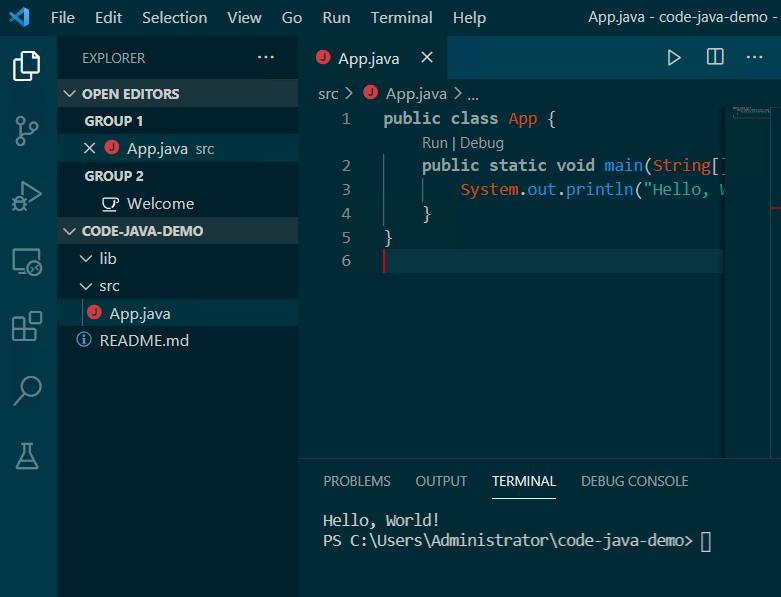Open the Testing flask view

(27, 456)
